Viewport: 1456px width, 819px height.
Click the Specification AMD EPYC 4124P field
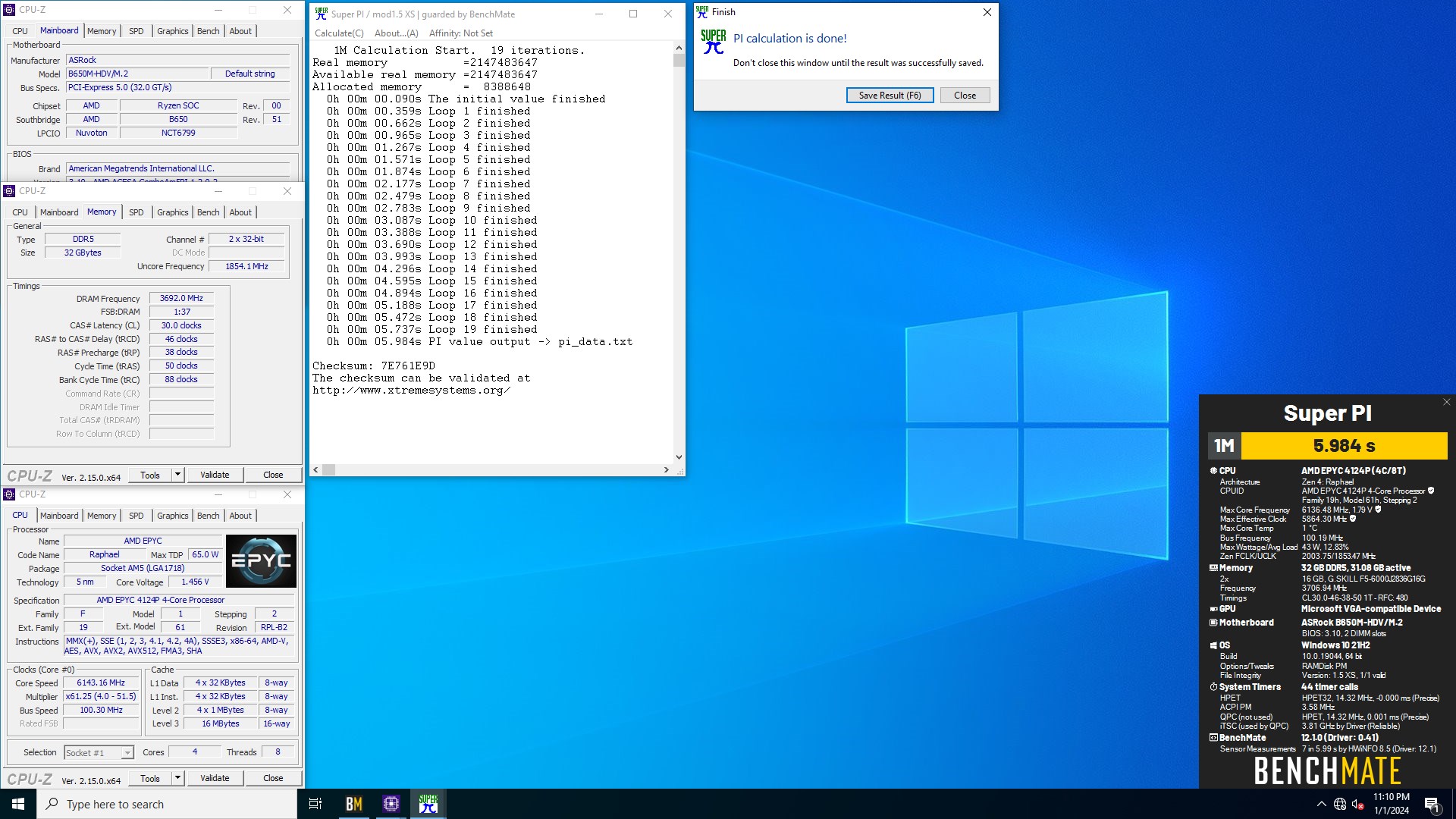click(180, 601)
